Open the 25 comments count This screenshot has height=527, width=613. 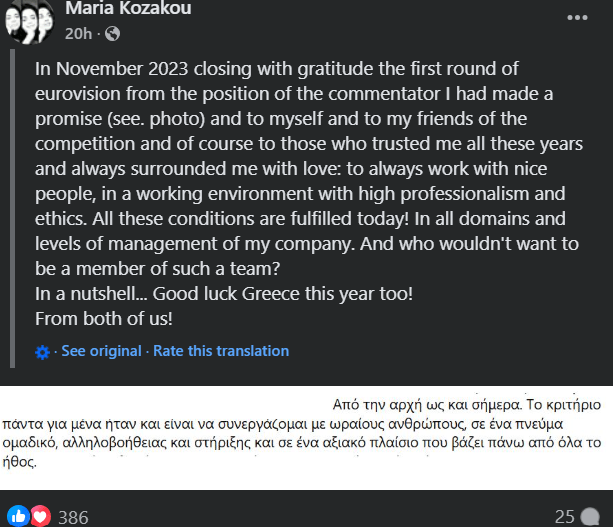click(565, 517)
